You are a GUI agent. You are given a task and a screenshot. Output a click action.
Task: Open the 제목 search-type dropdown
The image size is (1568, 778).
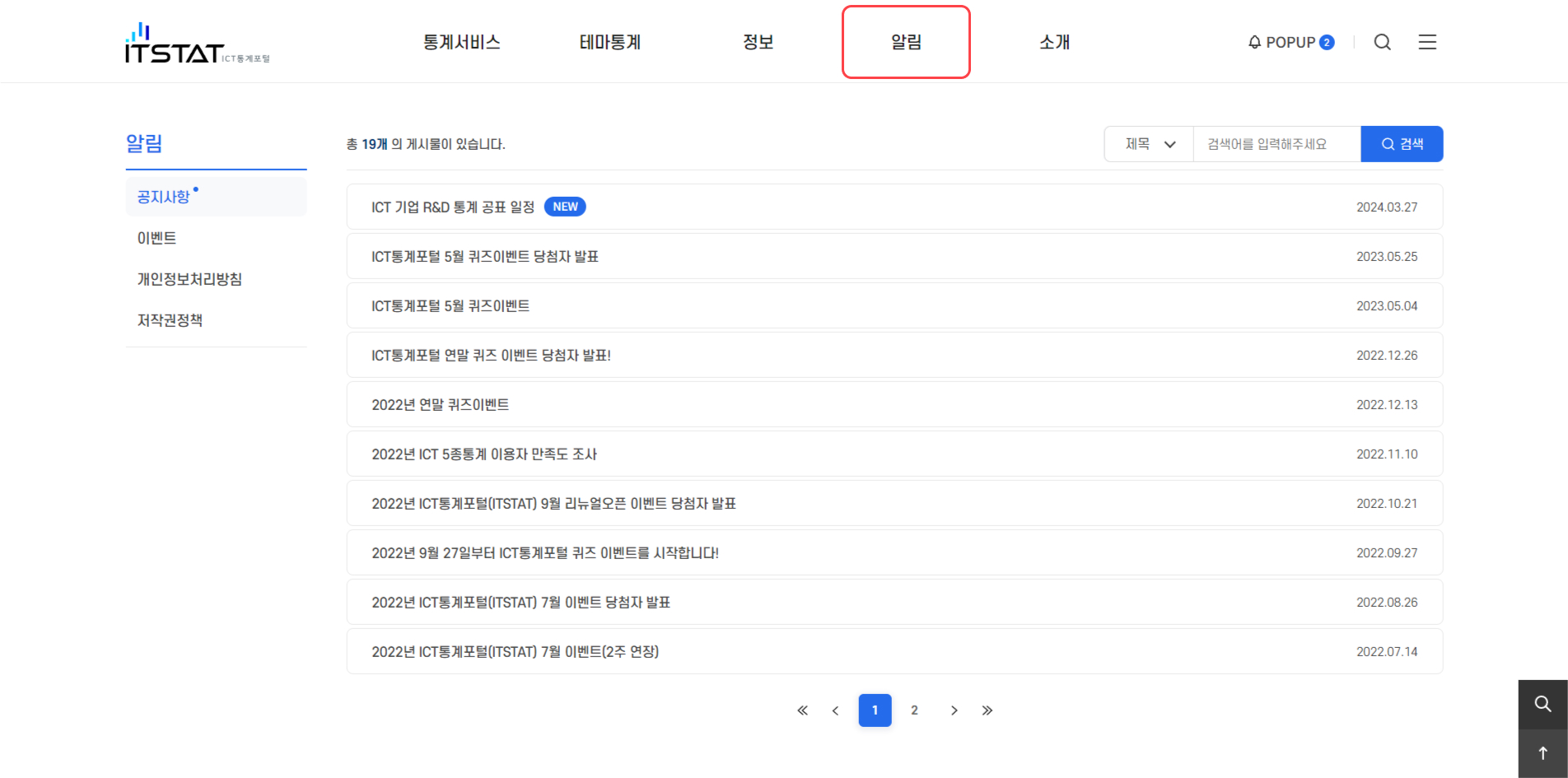click(x=1149, y=144)
